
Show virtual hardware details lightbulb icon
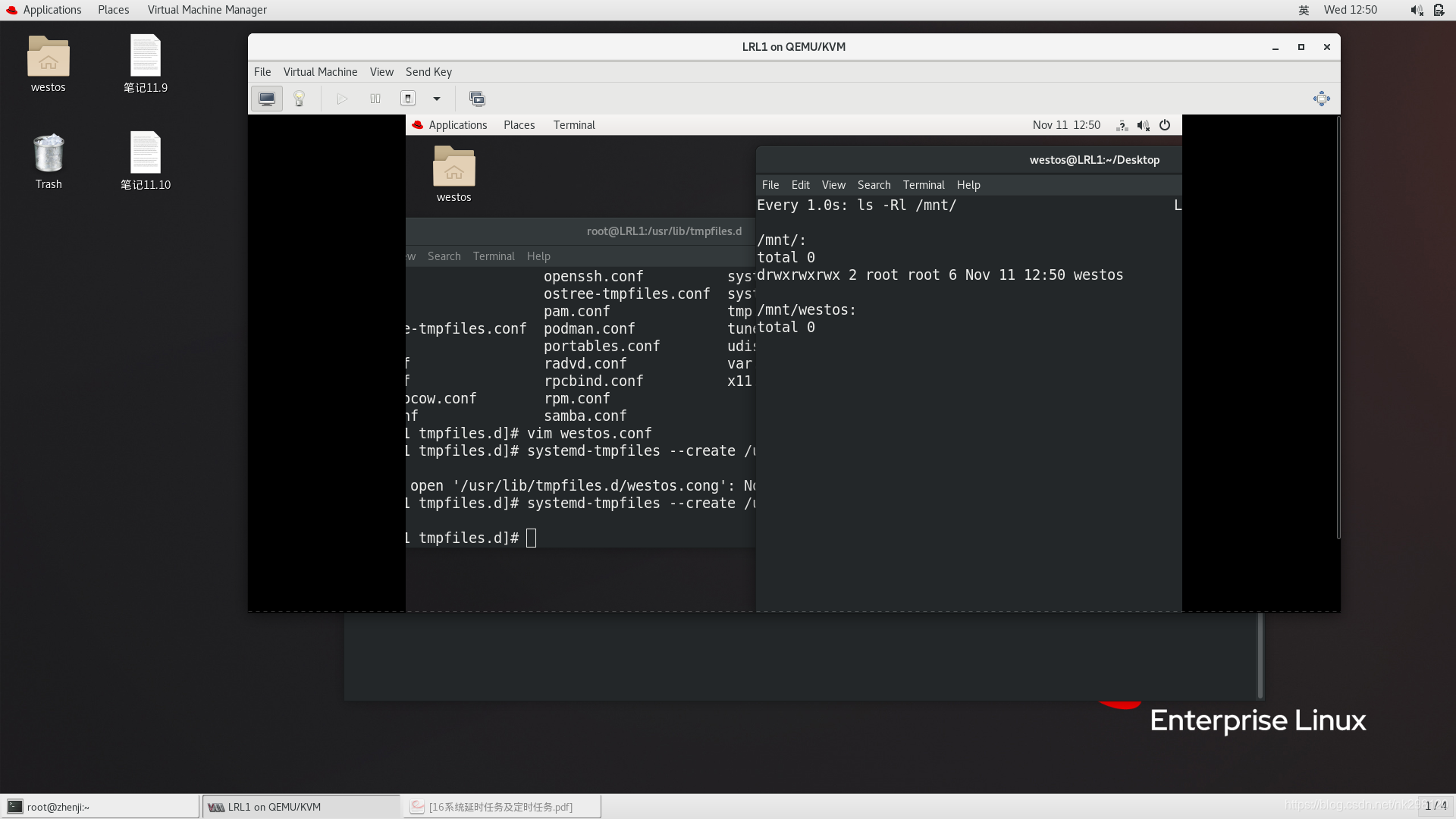299,99
